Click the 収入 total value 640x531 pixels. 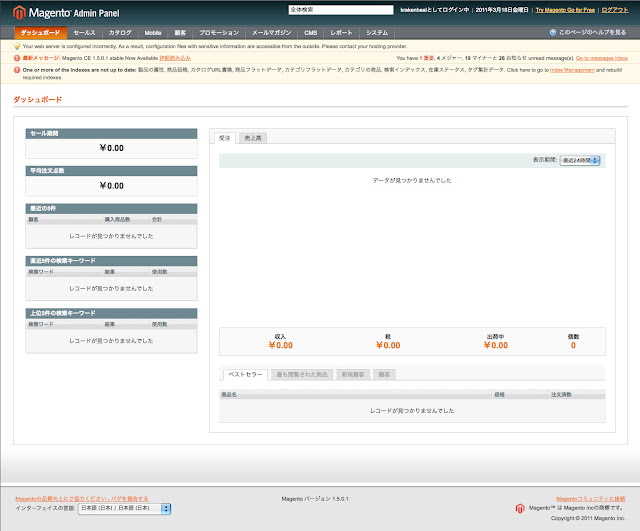coord(280,345)
